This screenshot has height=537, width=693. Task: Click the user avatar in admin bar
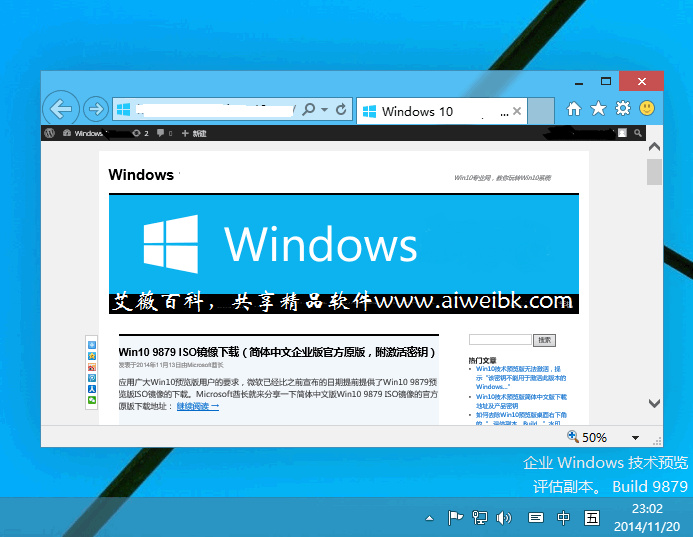622,133
